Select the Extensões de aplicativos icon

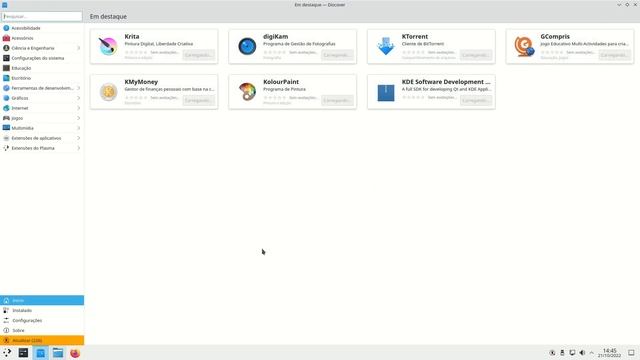click(6, 138)
